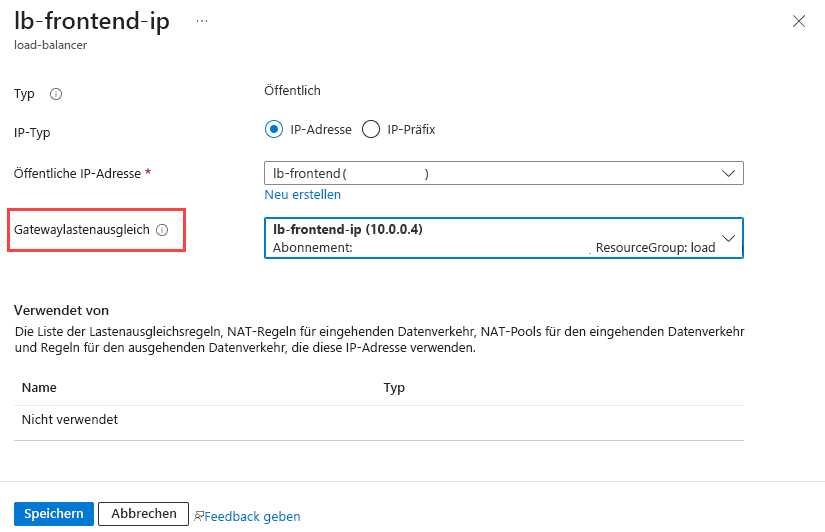This screenshot has height=532, width=825.
Task: Click the load-balancer subtitle
Action: 51,45
